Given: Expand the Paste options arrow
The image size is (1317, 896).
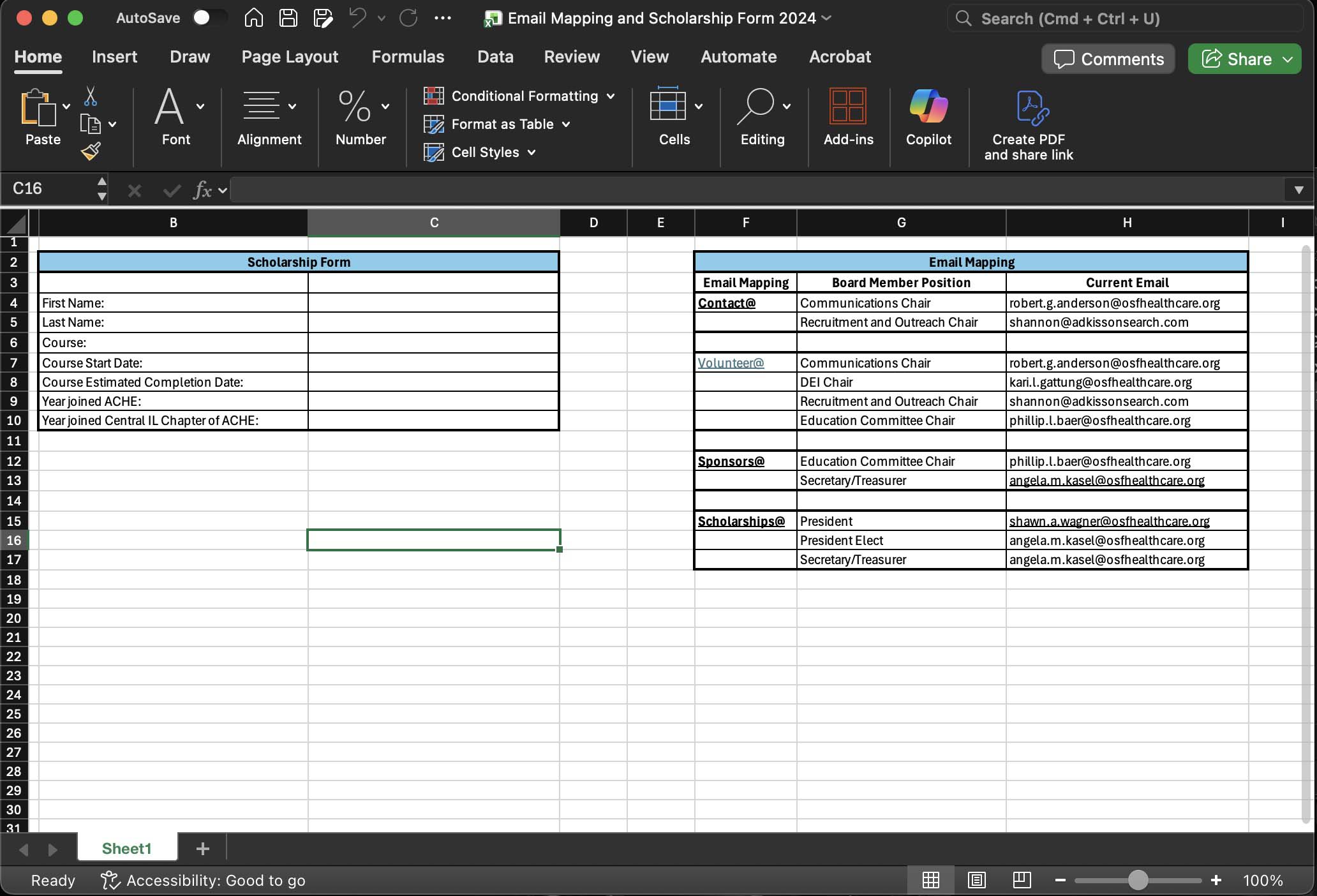Looking at the screenshot, I should (66, 107).
